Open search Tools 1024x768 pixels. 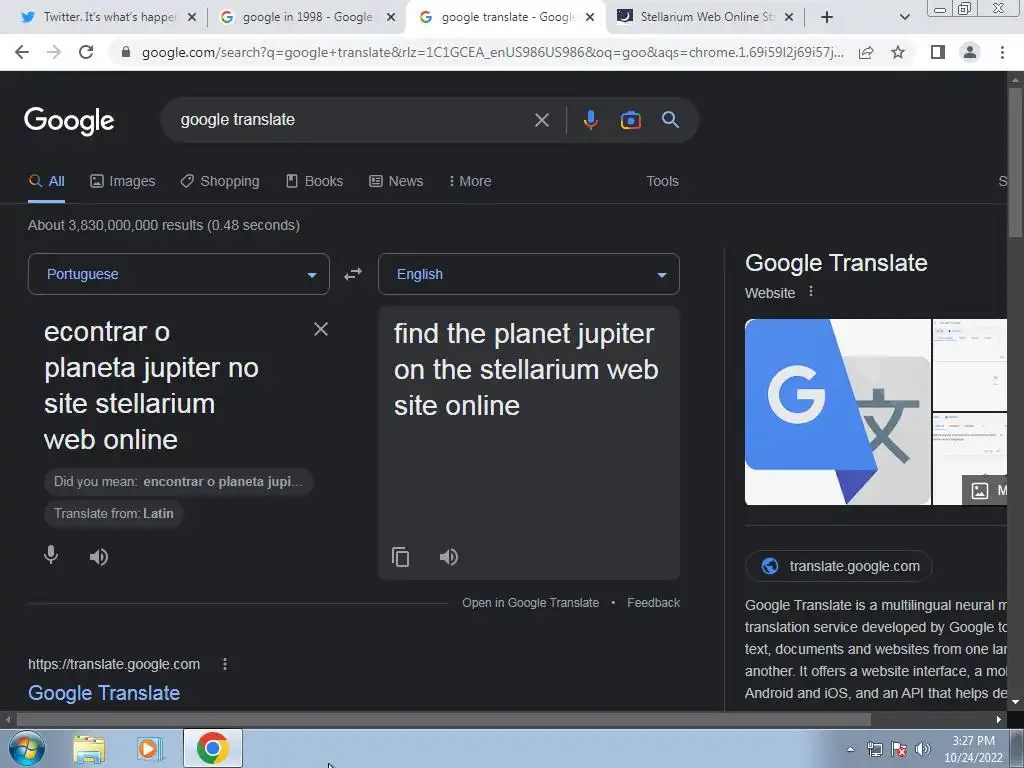662,181
